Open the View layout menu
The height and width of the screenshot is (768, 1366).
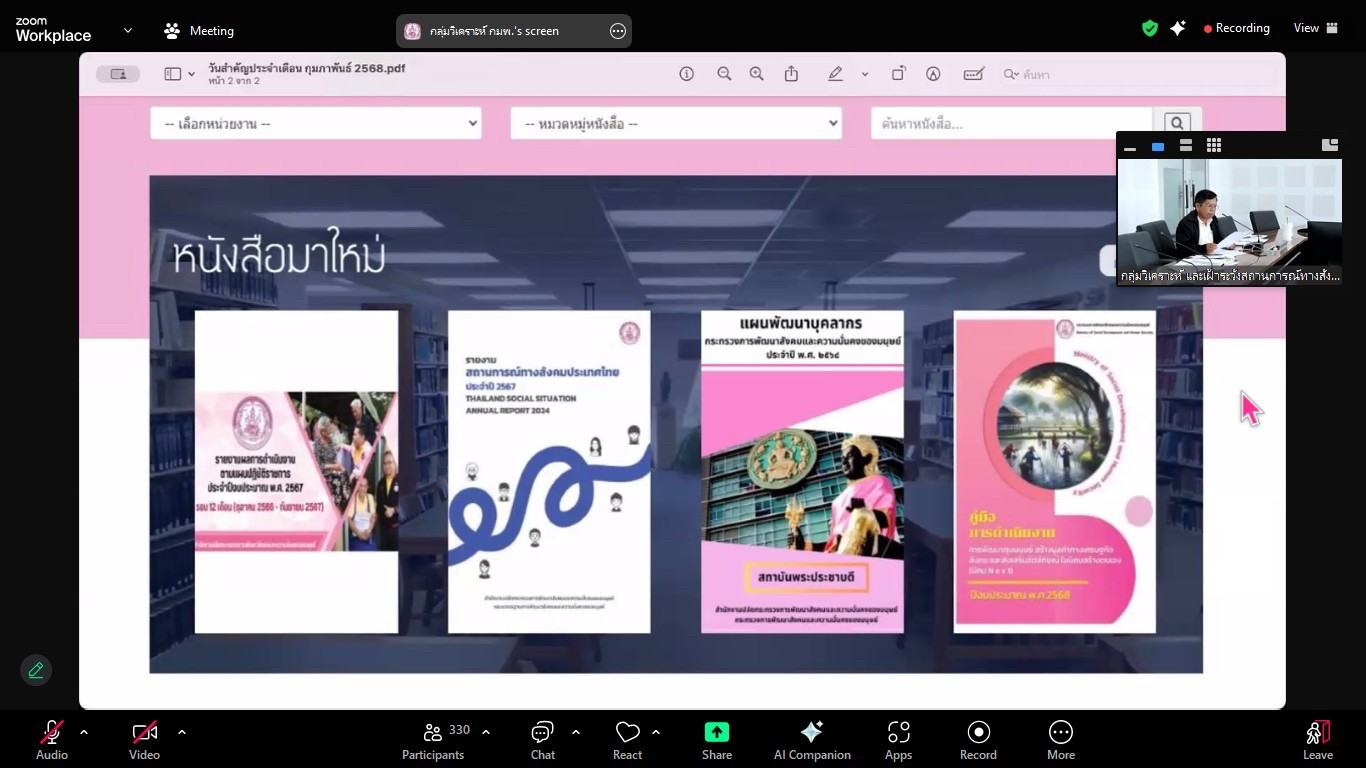(x=1316, y=28)
